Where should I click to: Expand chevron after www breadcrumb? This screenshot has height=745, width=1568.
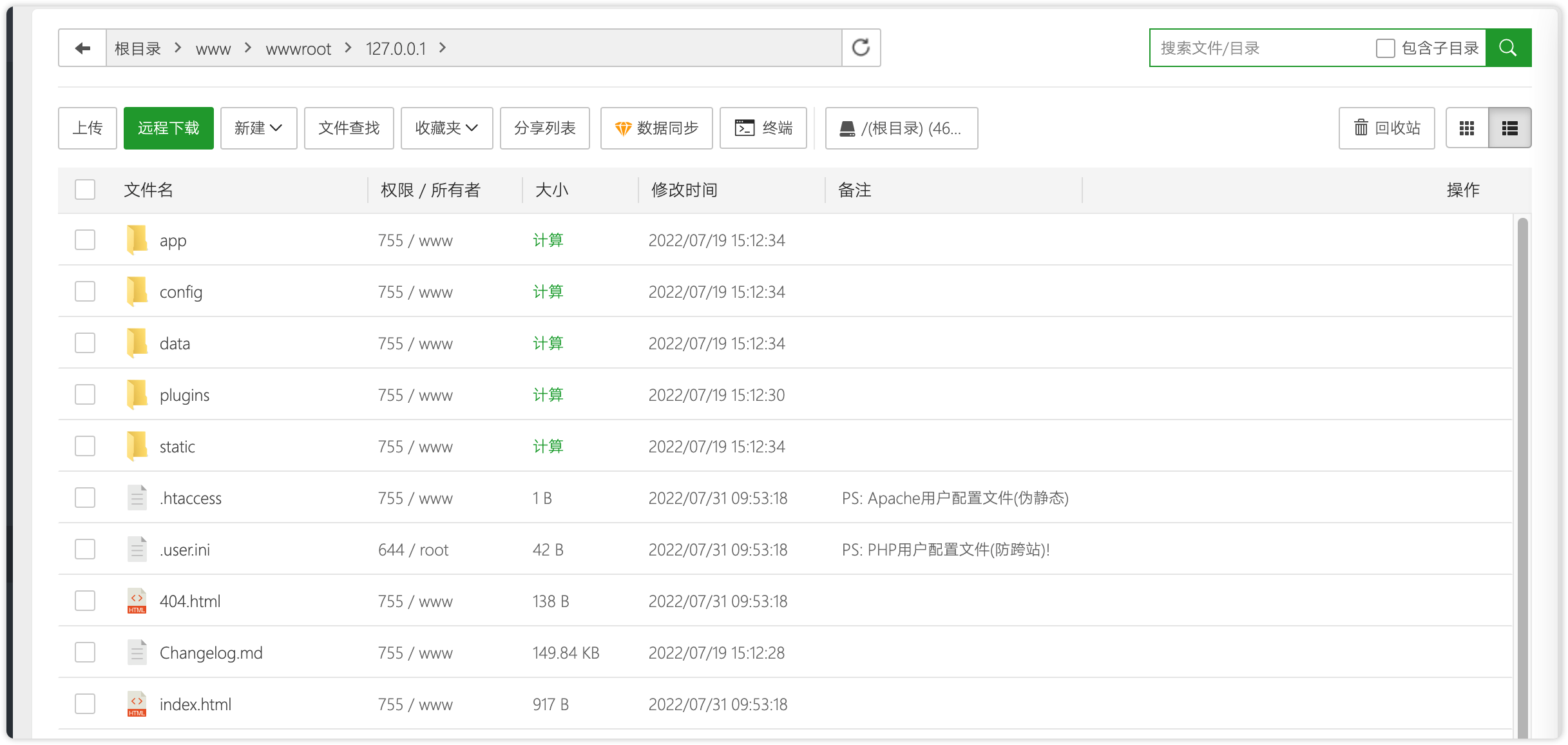tap(248, 48)
